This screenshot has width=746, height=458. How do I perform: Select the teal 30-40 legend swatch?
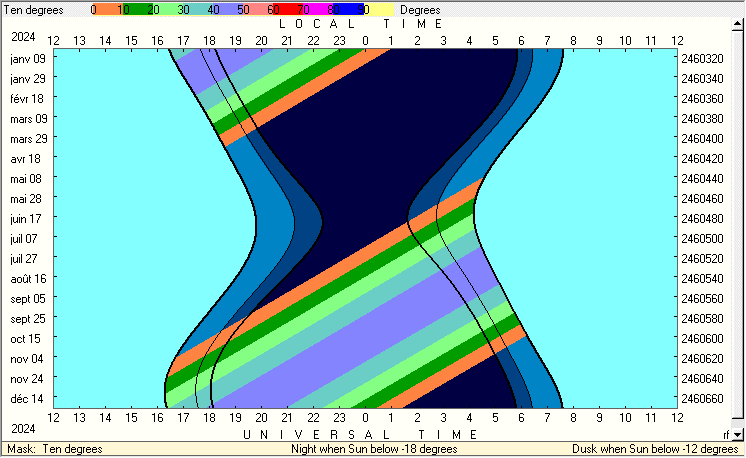(x=198, y=10)
